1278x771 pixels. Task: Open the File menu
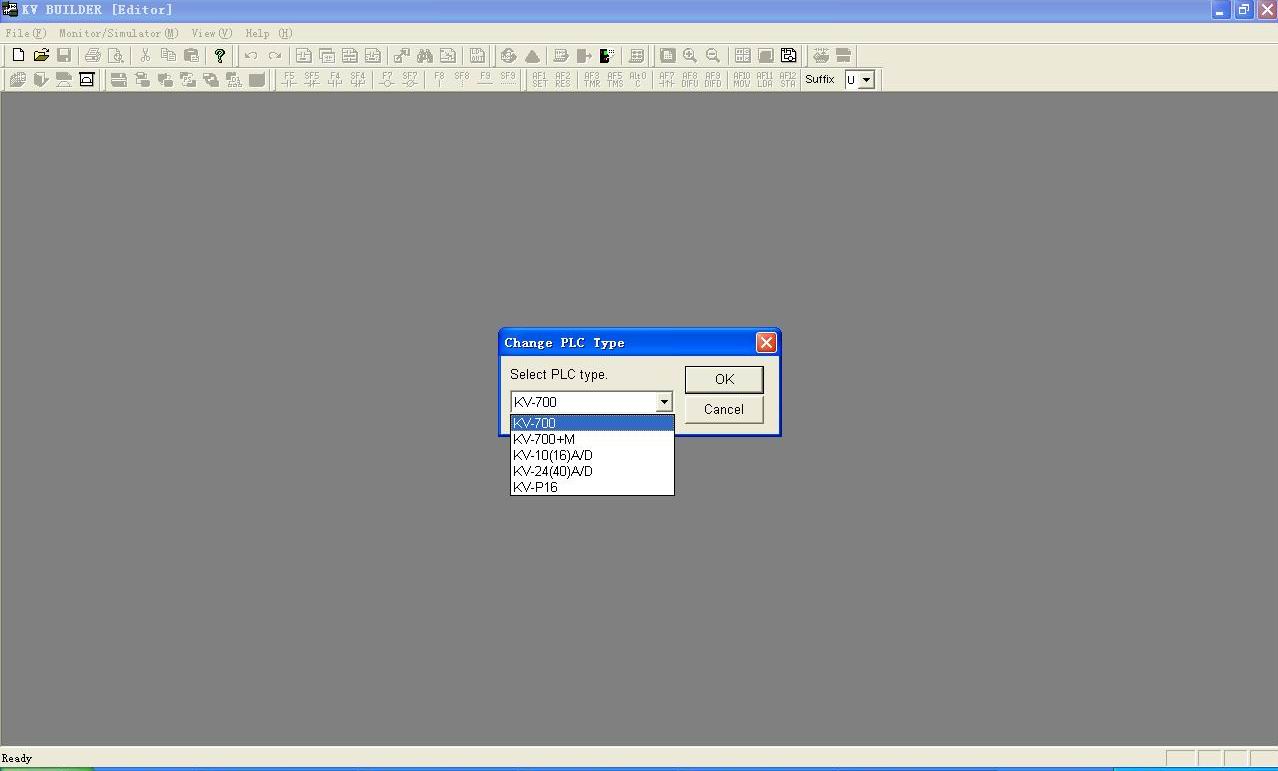tap(25, 33)
